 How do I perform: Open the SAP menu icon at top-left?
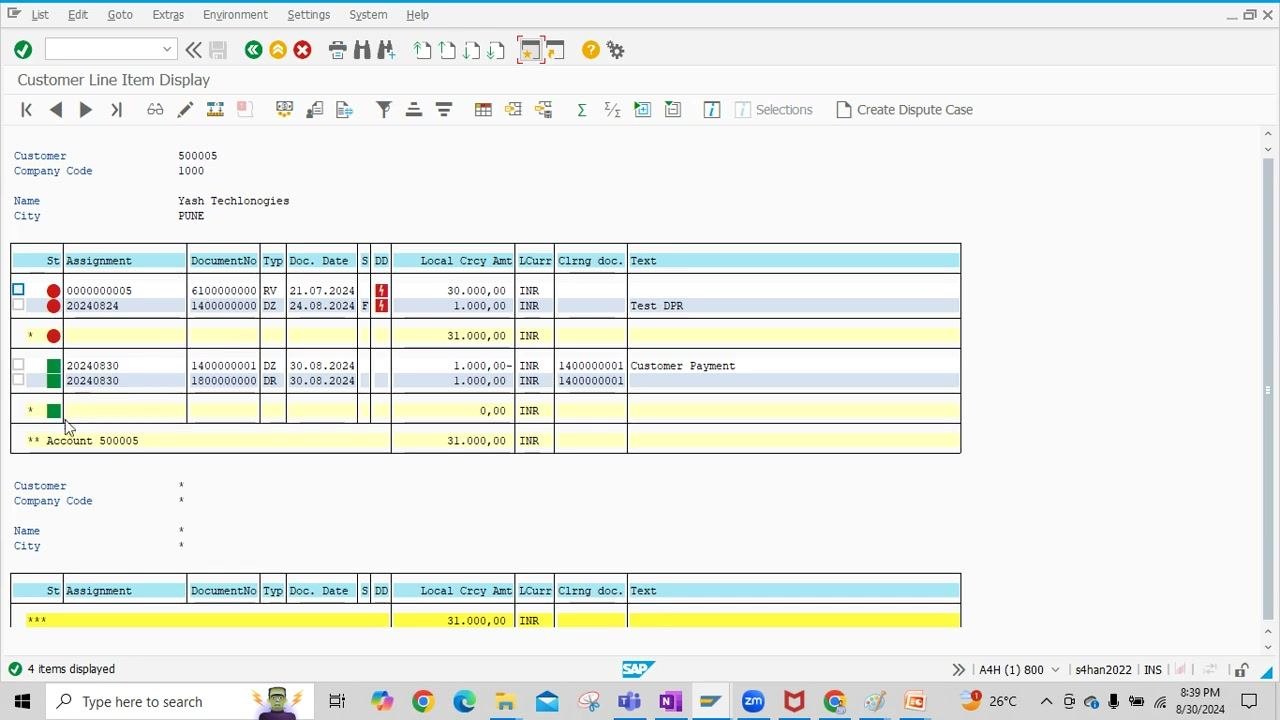13,14
